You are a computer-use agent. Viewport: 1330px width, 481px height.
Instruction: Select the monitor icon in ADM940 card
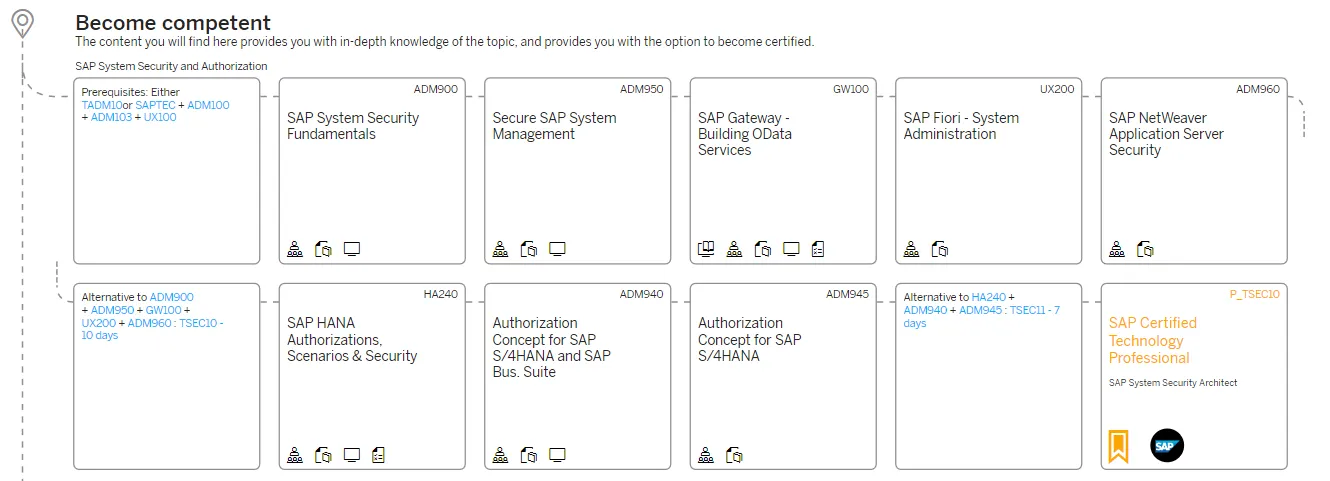pos(558,455)
